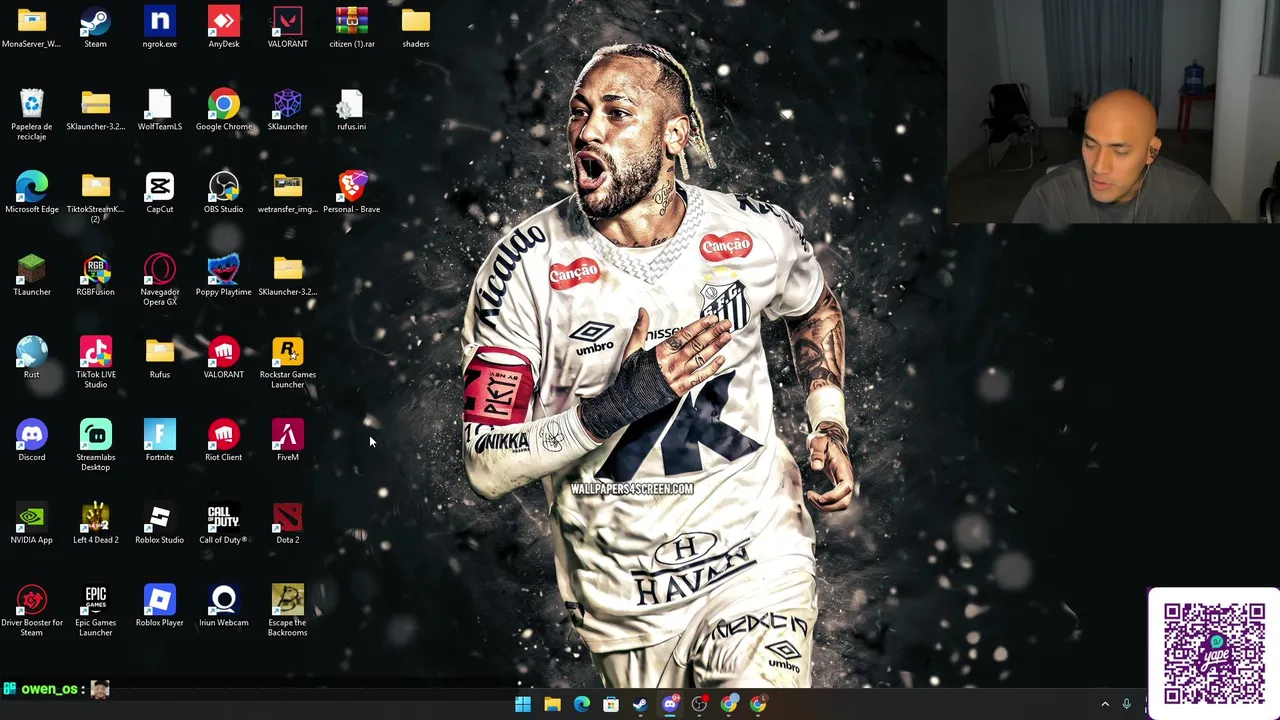Switch to Discord in the taskbar
The height and width of the screenshot is (720, 1280).
pyautogui.click(x=670, y=705)
